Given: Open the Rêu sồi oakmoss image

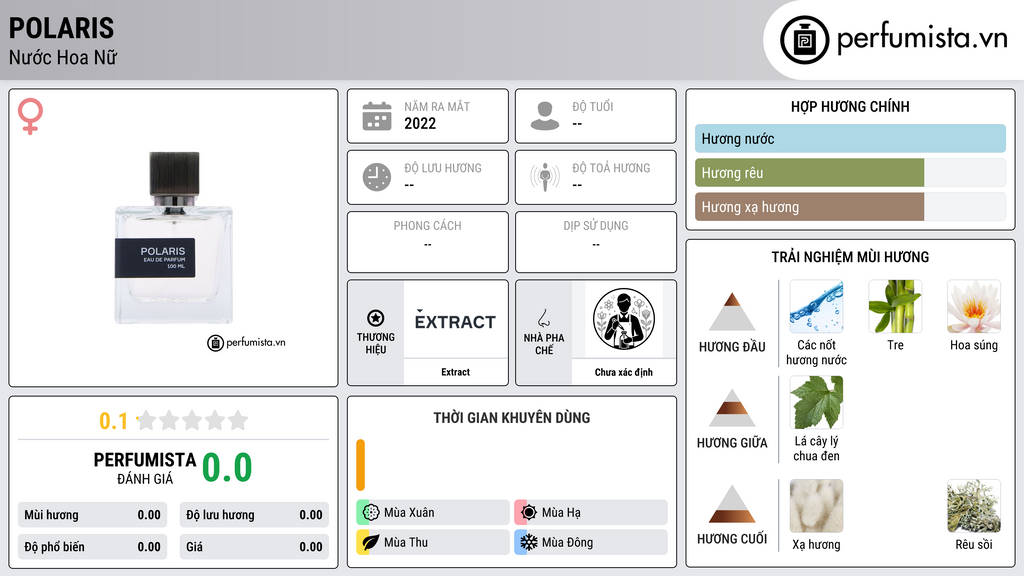Looking at the screenshot, I should click(974, 506).
